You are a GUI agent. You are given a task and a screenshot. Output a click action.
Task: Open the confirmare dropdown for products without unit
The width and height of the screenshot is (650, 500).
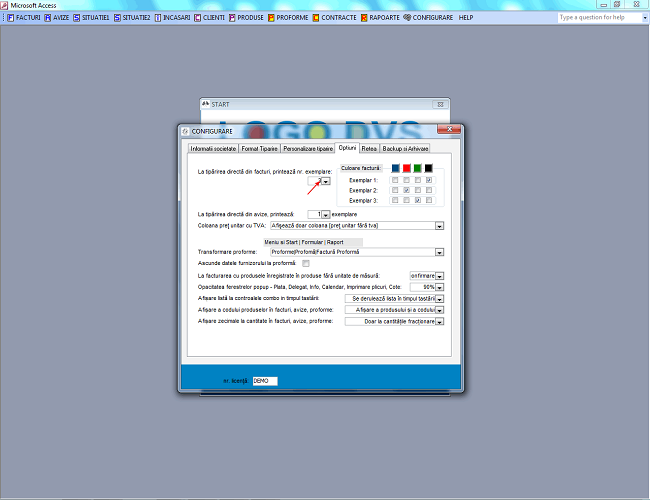[x=439, y=276]
